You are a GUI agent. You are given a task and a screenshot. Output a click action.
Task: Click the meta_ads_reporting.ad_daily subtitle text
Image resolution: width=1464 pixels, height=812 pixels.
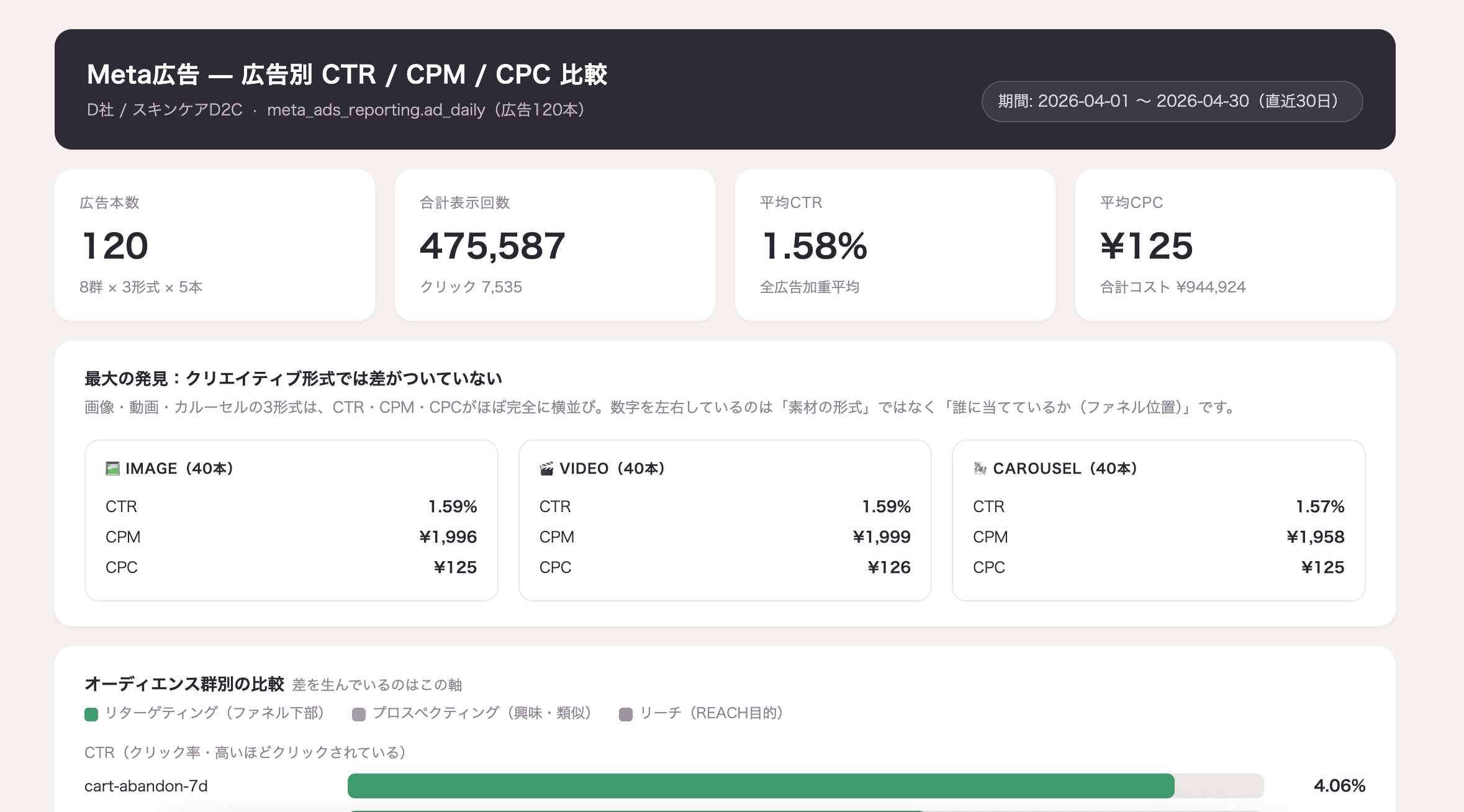376,110
